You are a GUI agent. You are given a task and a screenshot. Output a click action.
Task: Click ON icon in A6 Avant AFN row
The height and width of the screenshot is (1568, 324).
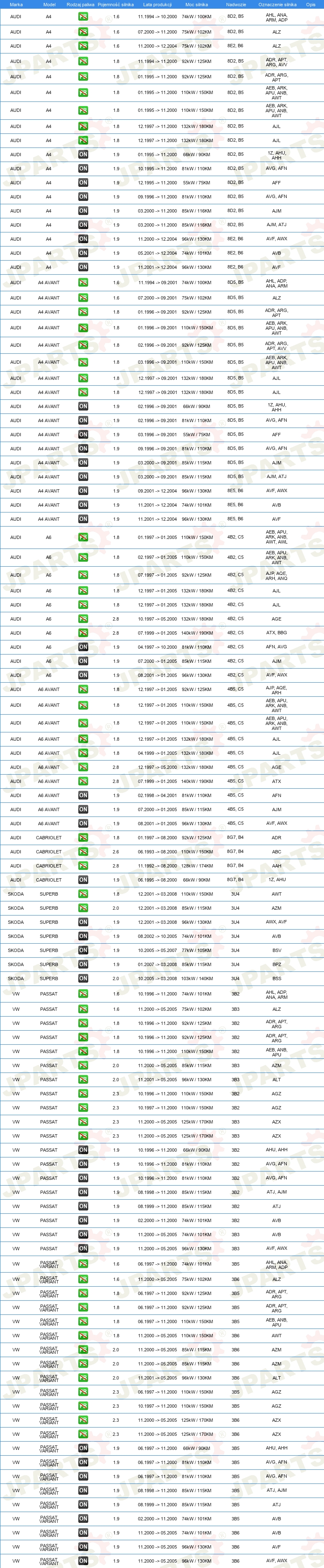[x=83, y=795]
